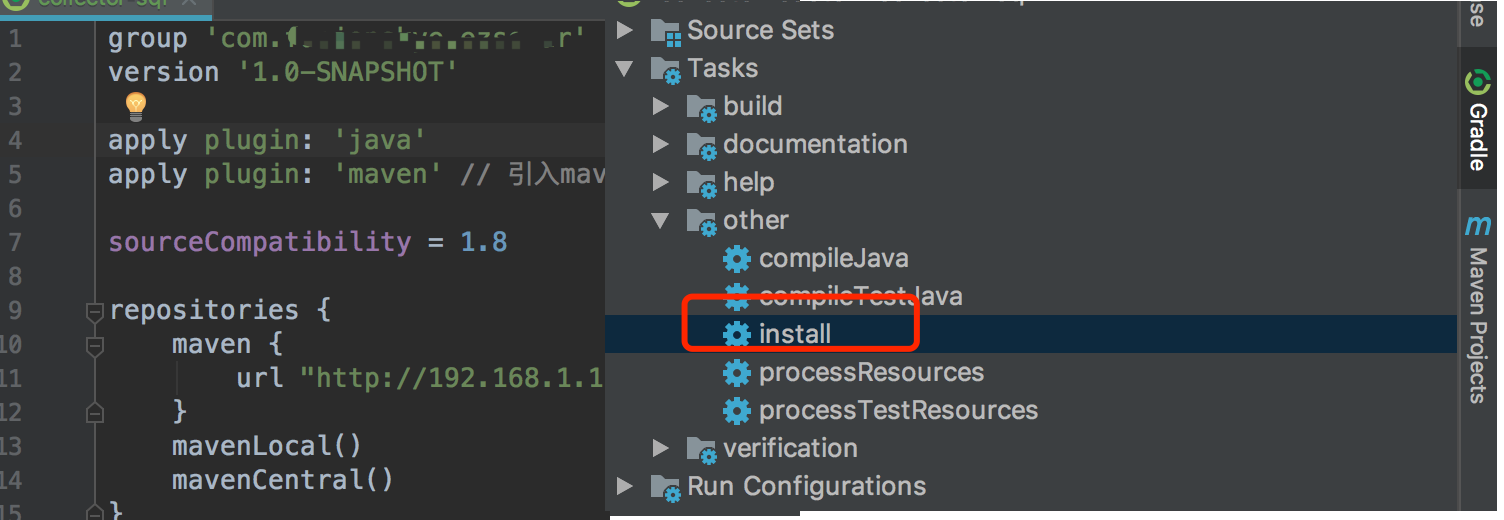Click the lightbulb quick-fix icon in editor

[x=135, y=106]
